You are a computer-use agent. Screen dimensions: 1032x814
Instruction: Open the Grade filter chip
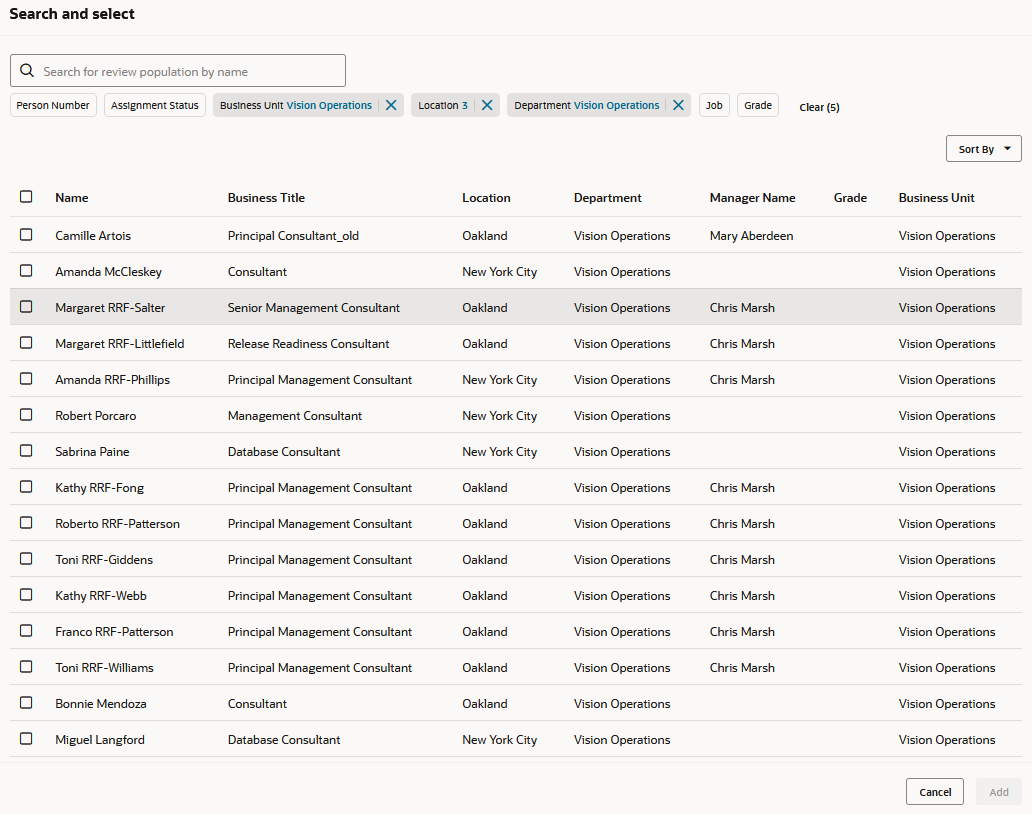tap(758, 105)
